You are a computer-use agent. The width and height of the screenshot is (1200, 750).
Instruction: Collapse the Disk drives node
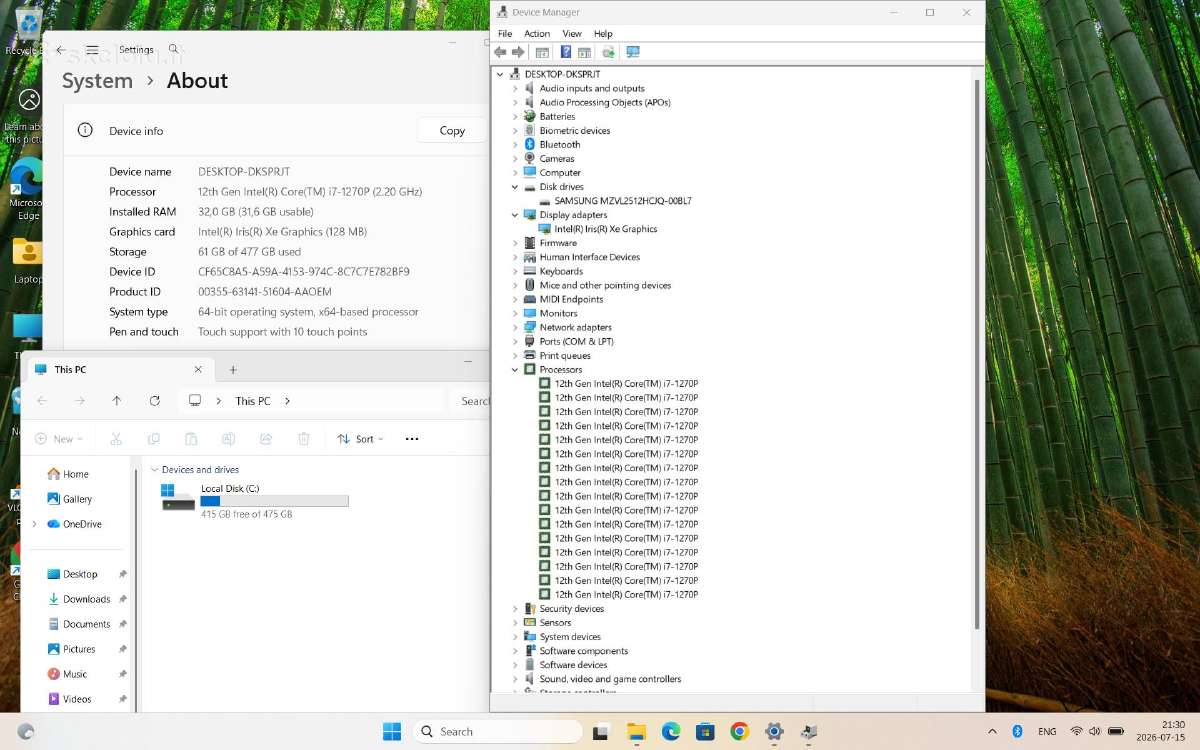pyautogui.click(x=516, y=186)
